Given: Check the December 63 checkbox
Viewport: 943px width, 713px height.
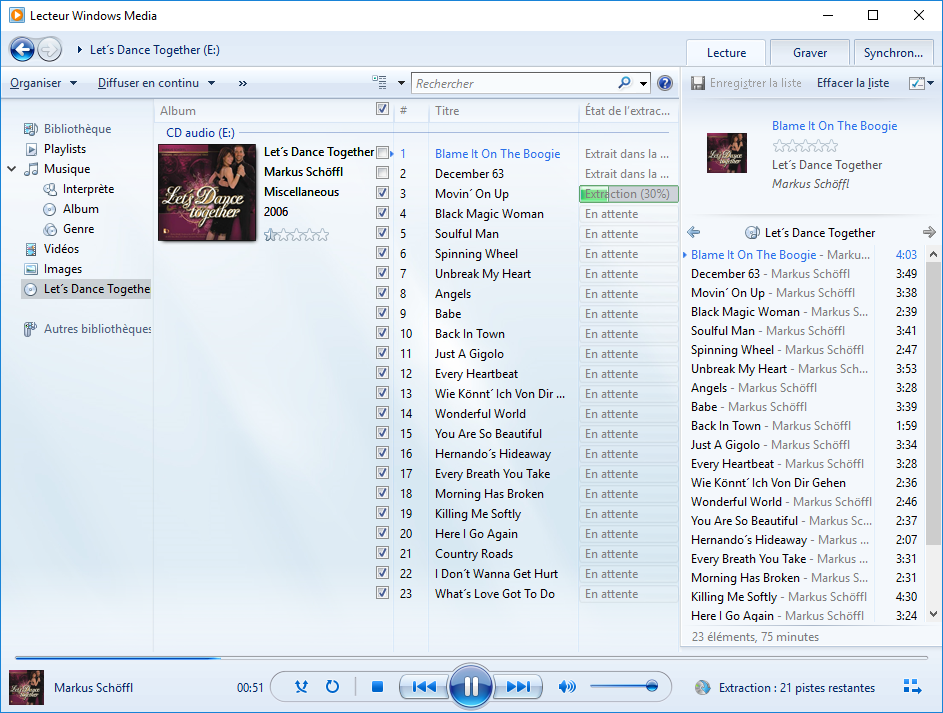Looking at the screenshot, I should pyautogui.click(x=382, y=173).
